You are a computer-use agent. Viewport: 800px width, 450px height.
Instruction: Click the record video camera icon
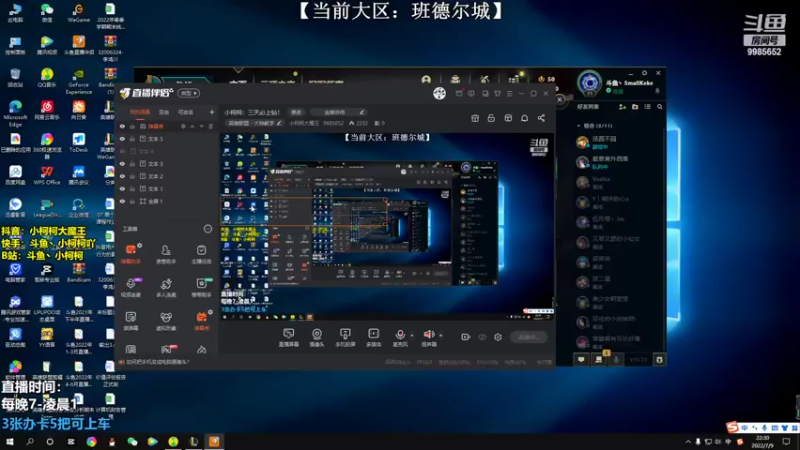(465, 337)
